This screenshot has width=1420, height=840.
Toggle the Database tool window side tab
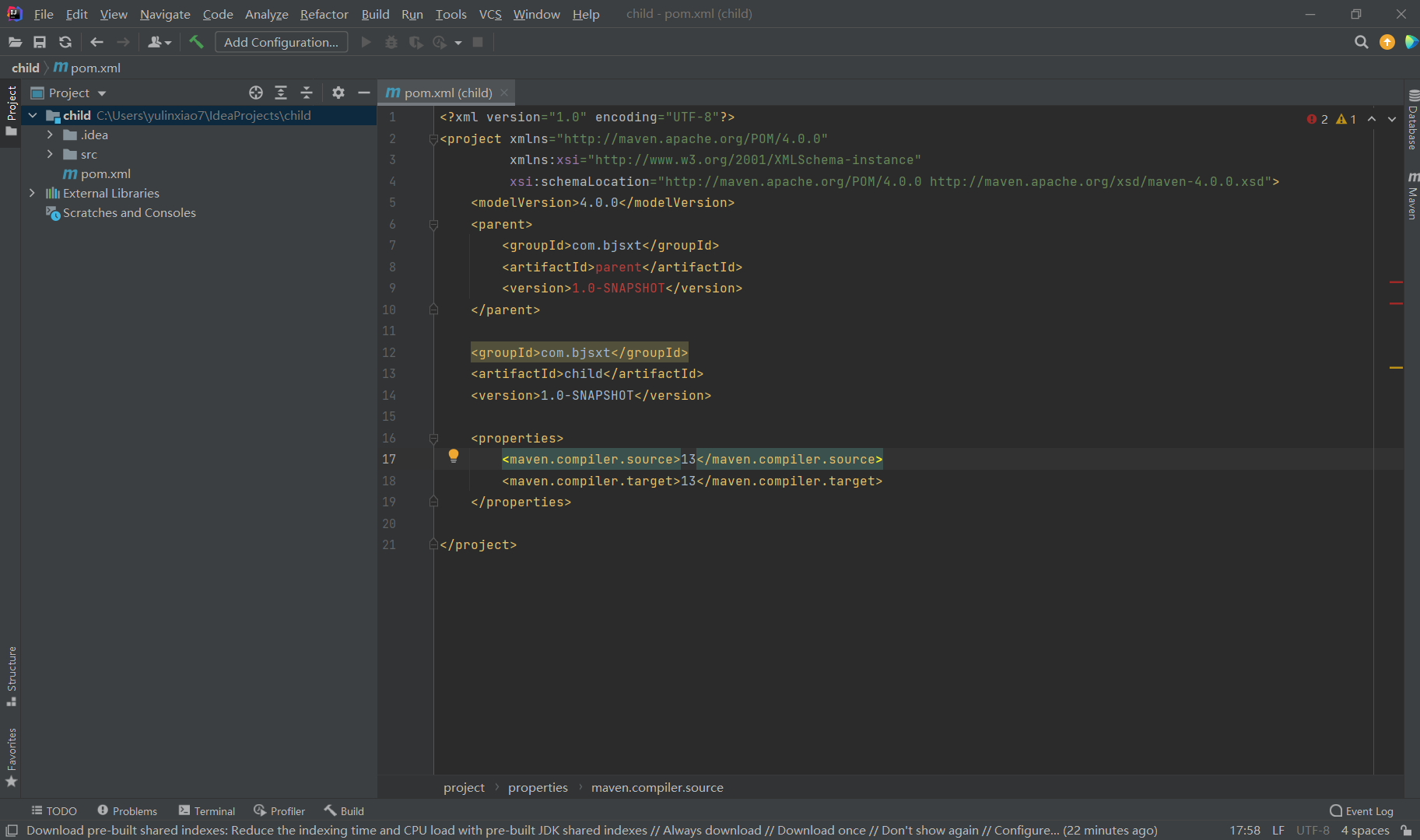[1413, 120]
